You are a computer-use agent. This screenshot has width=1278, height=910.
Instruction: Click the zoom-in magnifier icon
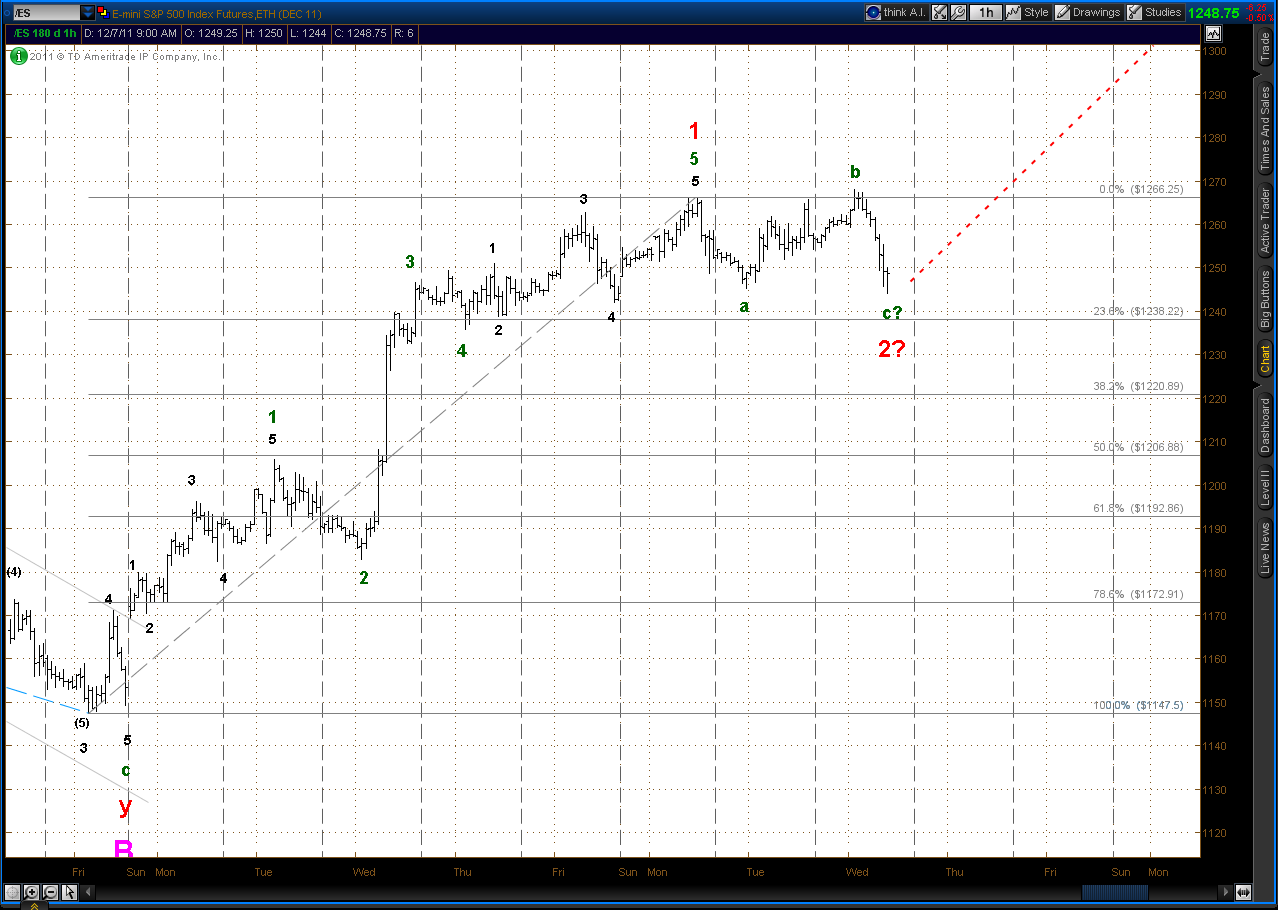tap(31, 892)
